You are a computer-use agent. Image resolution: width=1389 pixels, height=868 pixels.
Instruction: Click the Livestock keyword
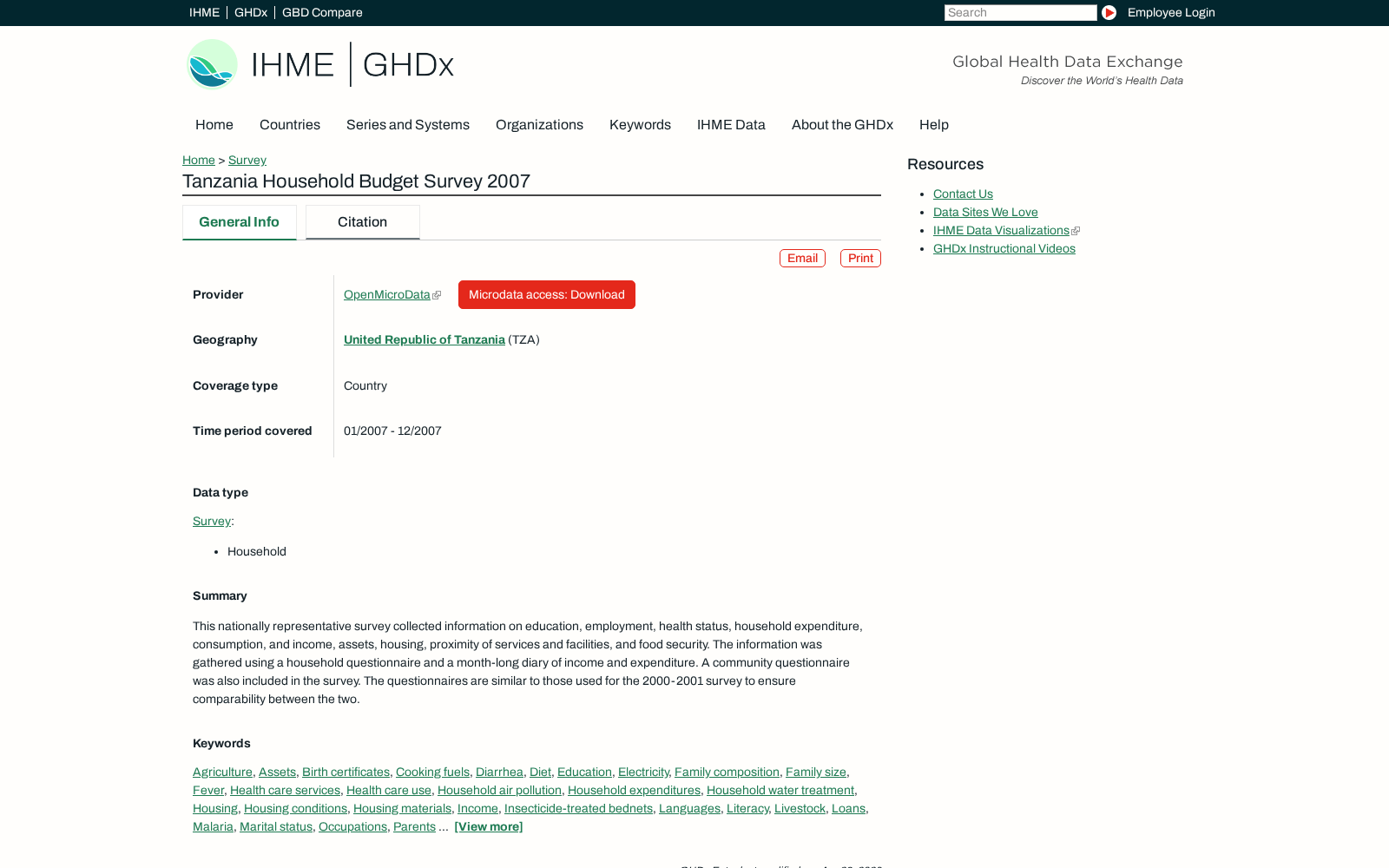coord(800,808)
